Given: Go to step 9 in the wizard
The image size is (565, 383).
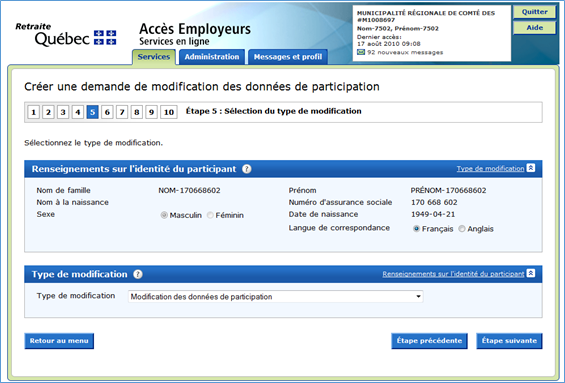Looking at the screenshot, I should 152,112.
